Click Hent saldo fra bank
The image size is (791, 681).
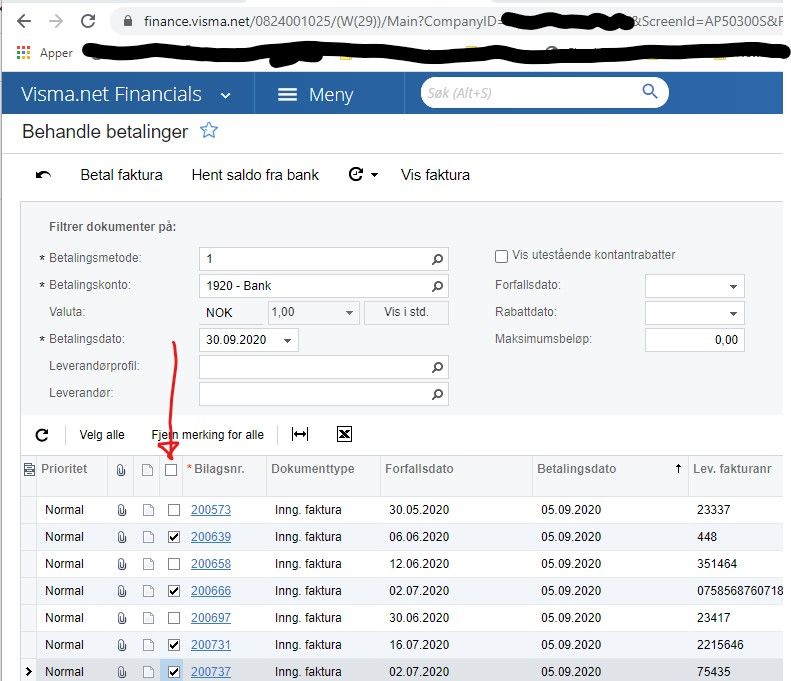pos(255,175)
